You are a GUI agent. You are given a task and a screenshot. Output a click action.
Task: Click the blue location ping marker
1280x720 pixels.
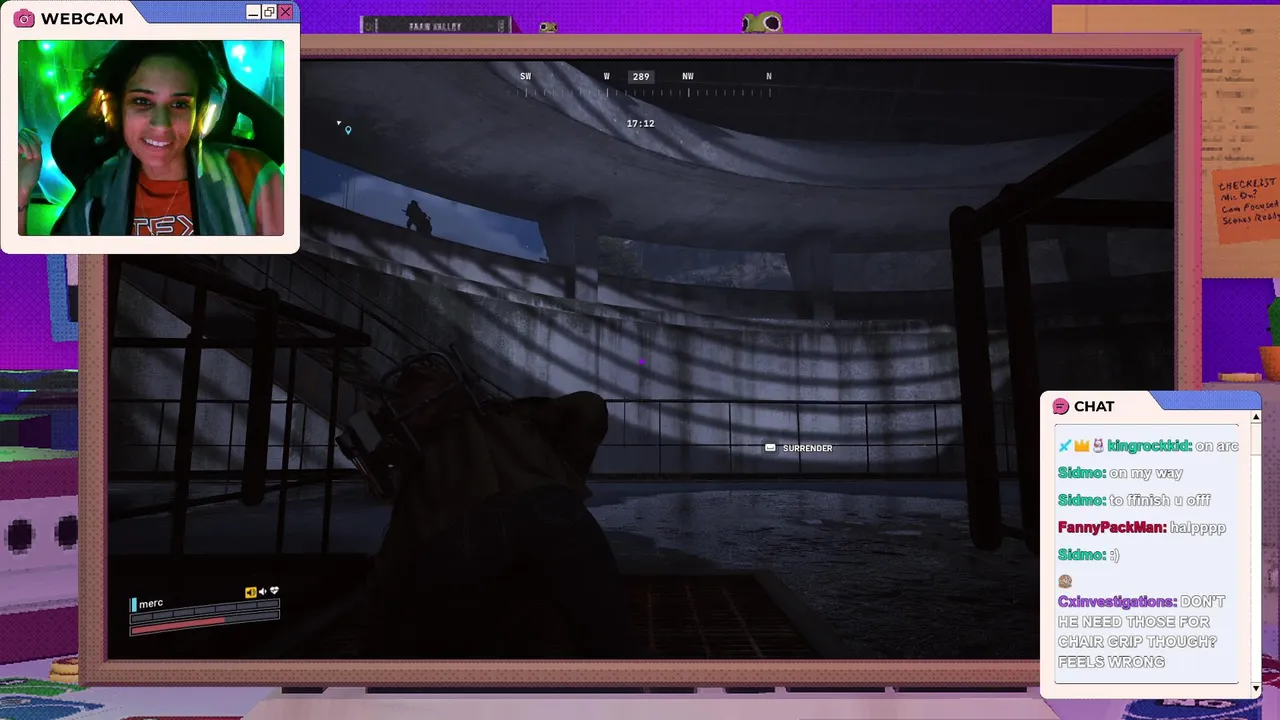pyautogui.click(x=348, y=130)
